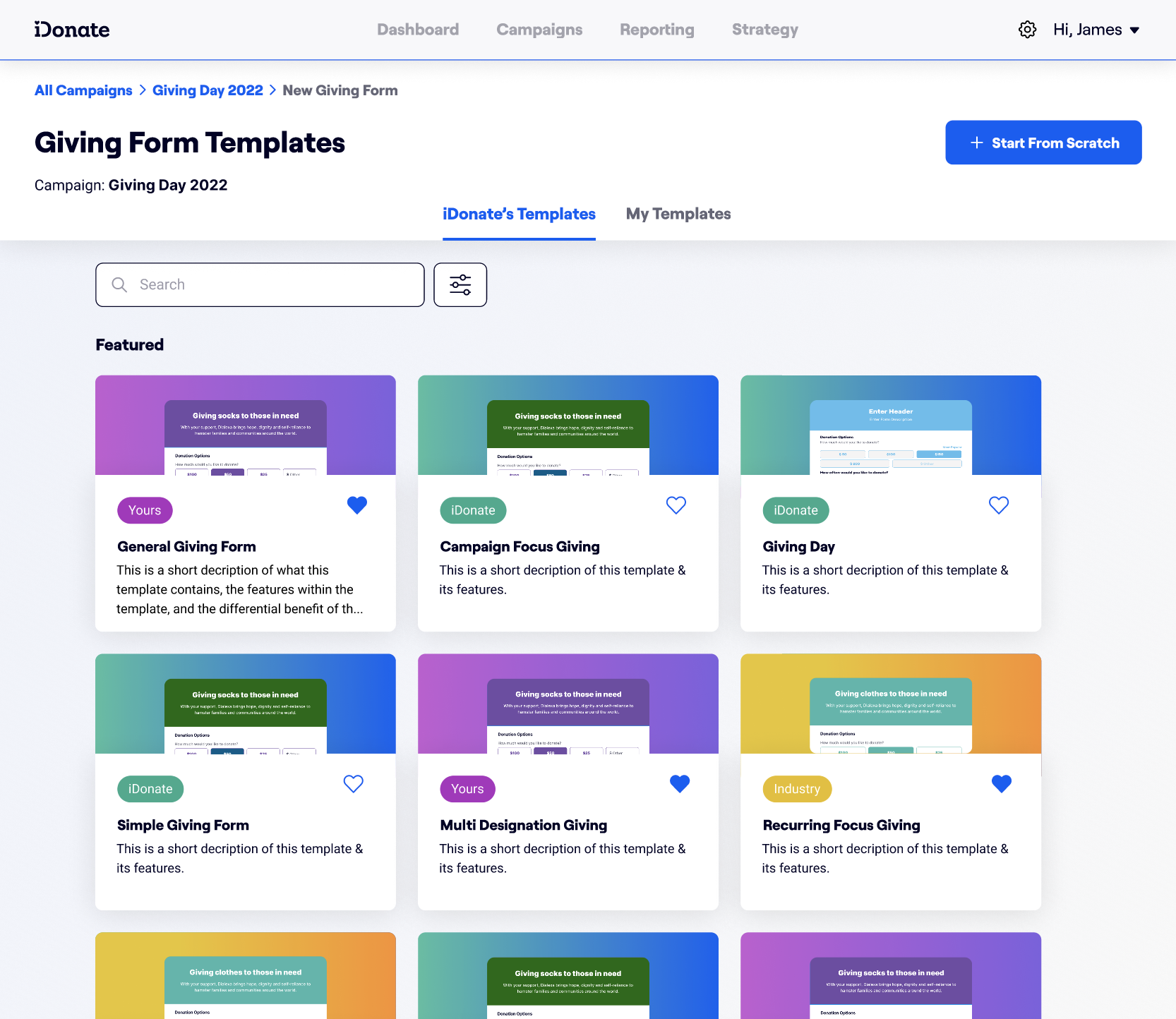Open the settings gear icon

1027,30
